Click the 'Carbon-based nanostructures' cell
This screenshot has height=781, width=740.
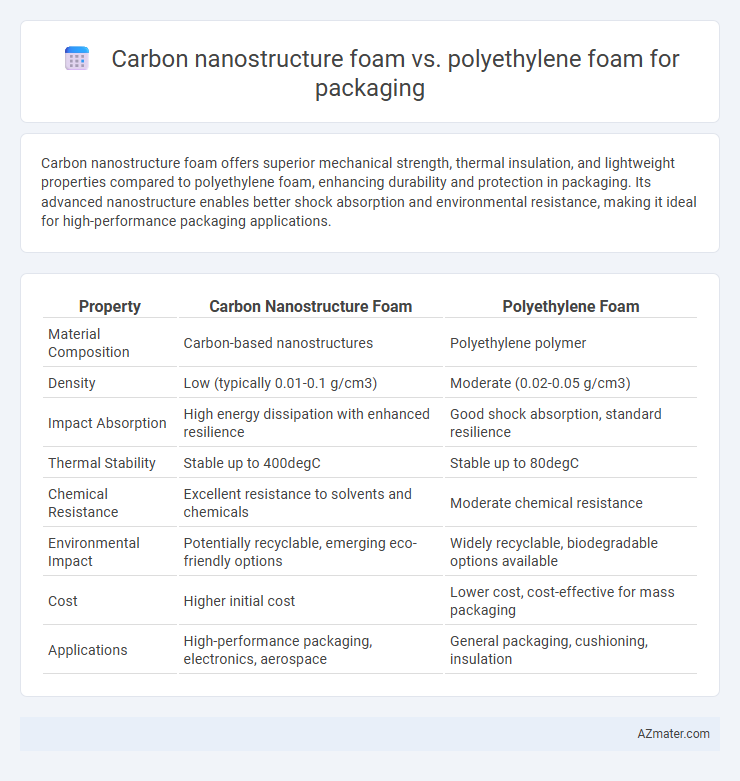pos(310,343)
